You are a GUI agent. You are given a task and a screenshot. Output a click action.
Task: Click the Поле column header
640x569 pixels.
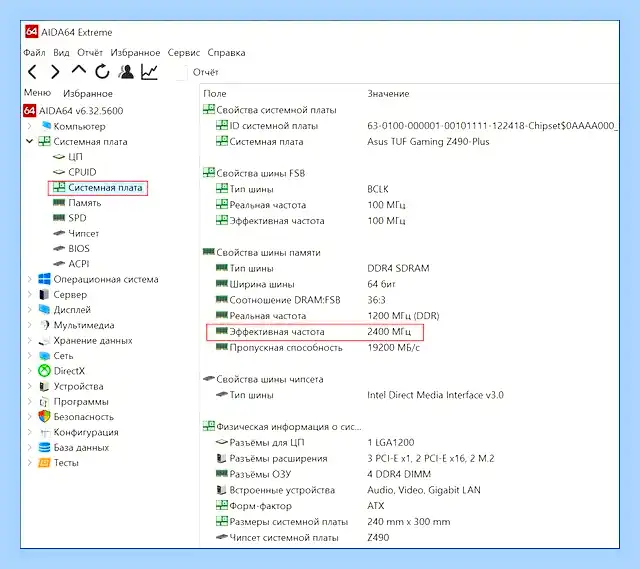[215, 93]
